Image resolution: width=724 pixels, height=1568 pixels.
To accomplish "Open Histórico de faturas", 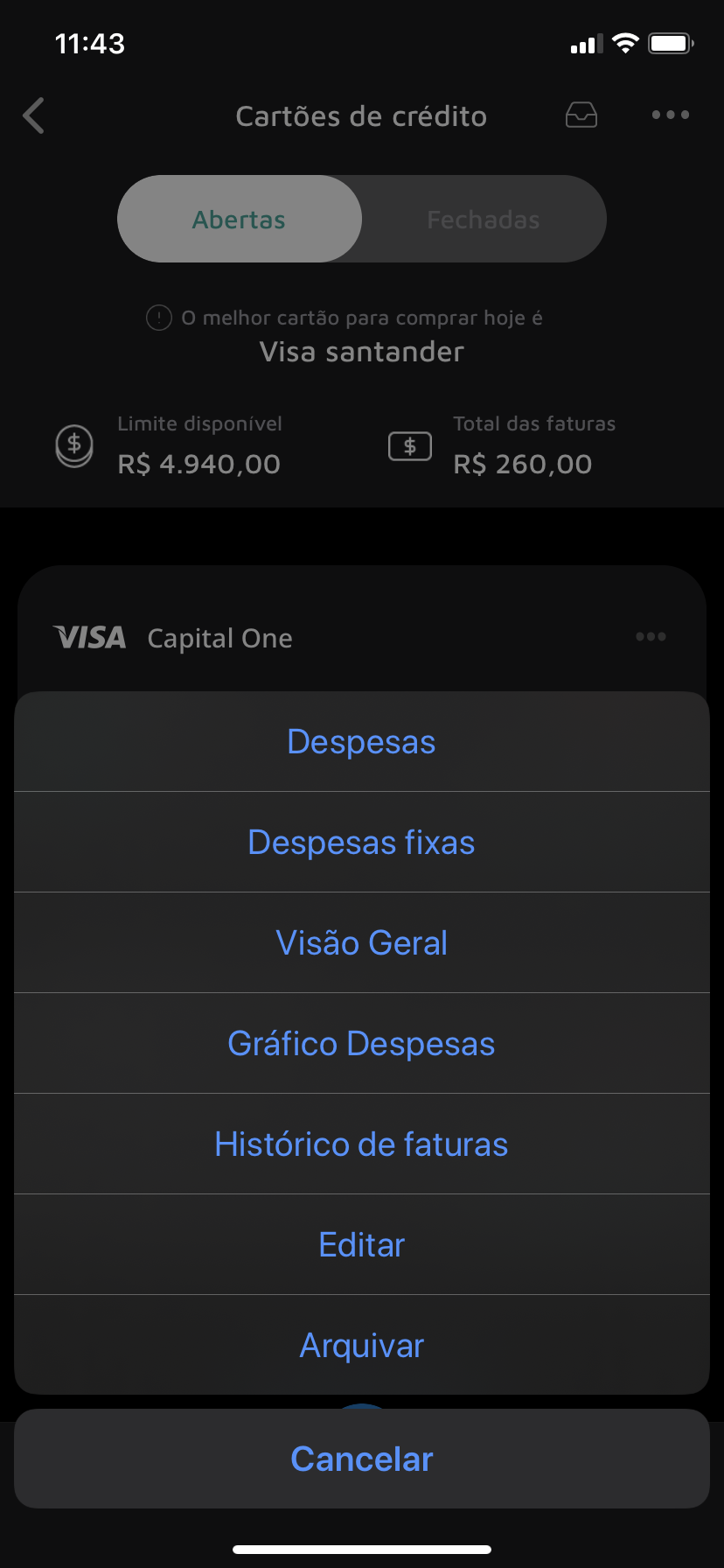I will [x=362, y=1144].
